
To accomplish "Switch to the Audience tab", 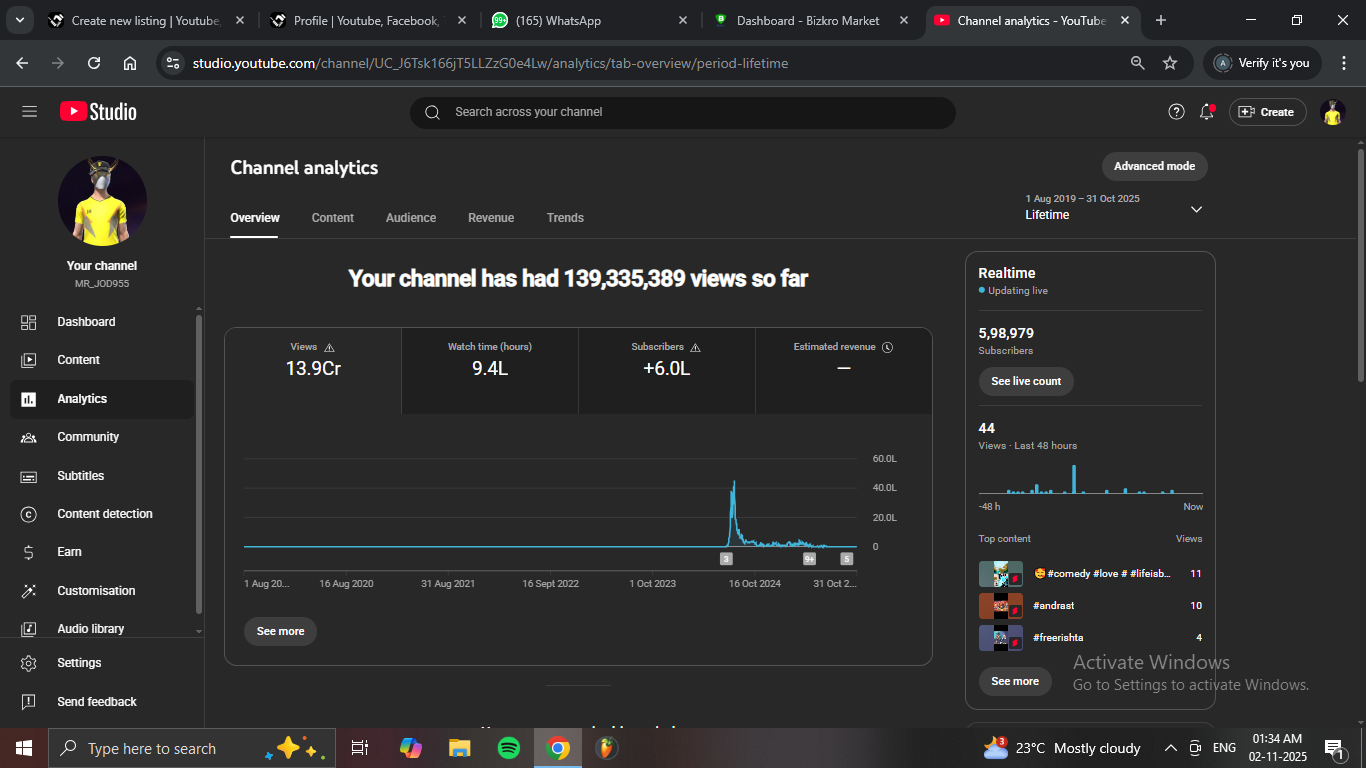I will click(411, 218).
